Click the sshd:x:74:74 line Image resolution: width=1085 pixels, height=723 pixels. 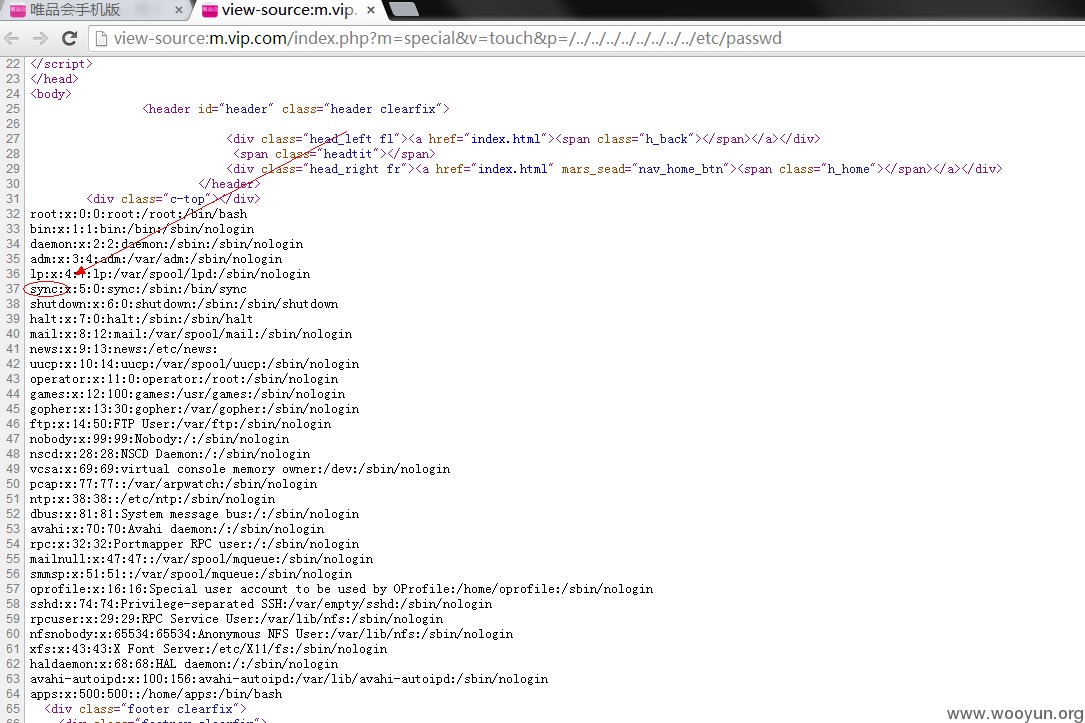point(261,604)
